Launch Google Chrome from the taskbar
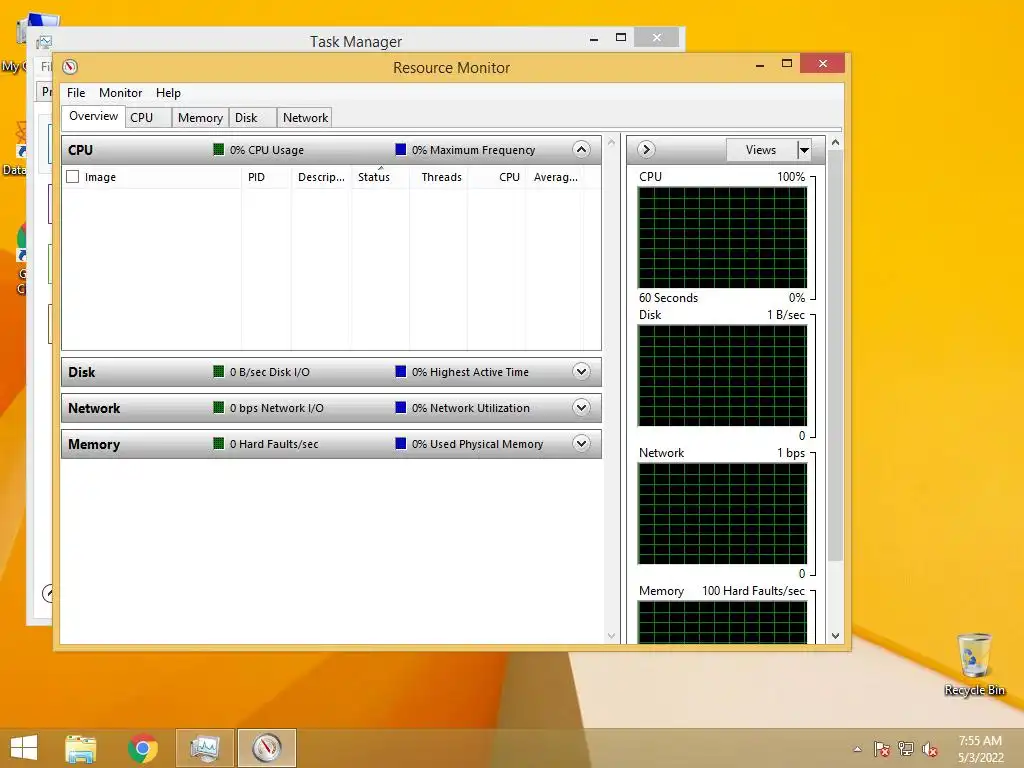The height and width of the screenshot is (768, 1024). pyautogui.click(x=143, y=748)
